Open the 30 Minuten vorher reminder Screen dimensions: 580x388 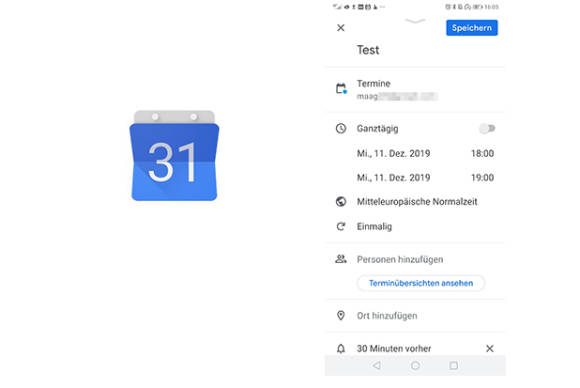coord(394,348)
